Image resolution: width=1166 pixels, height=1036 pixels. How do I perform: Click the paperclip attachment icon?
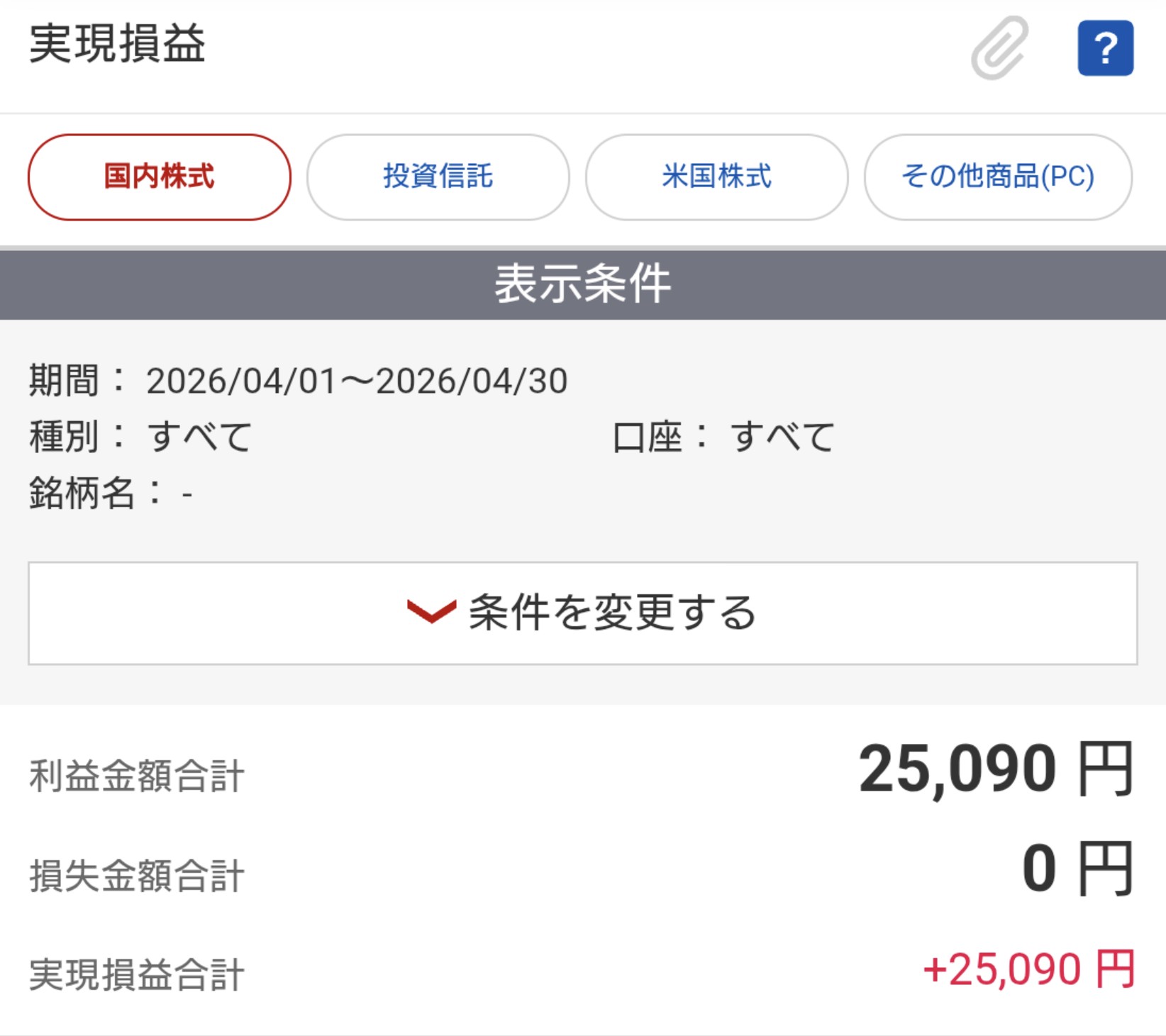click(x=999, y=48)
